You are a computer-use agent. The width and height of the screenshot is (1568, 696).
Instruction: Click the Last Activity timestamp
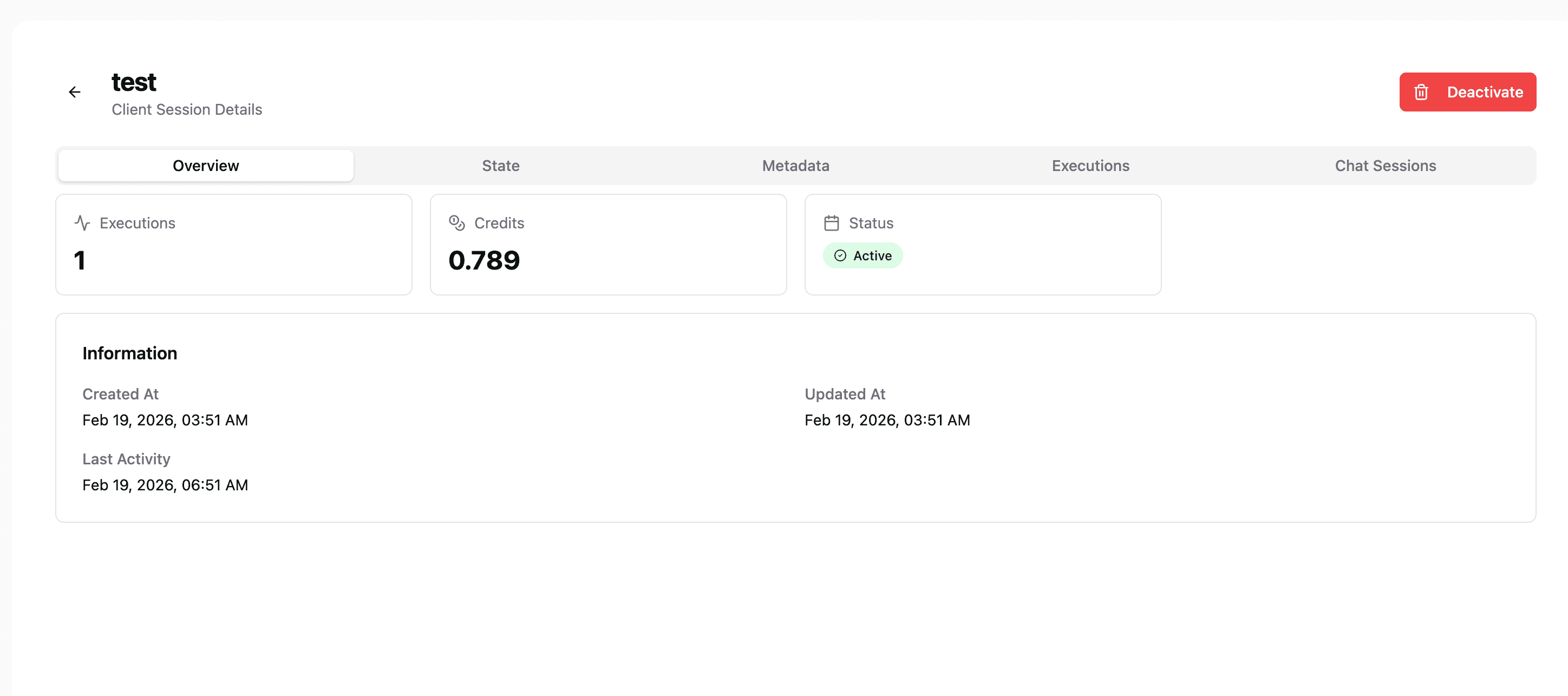click(165, 485)
